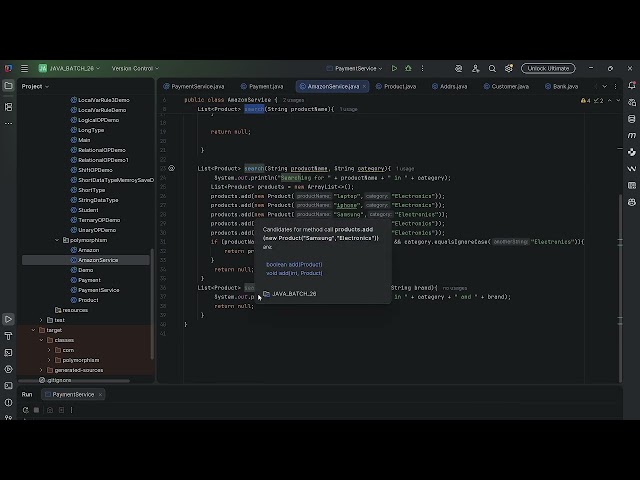Open the Maven tool window

click(x=632, y=135)
